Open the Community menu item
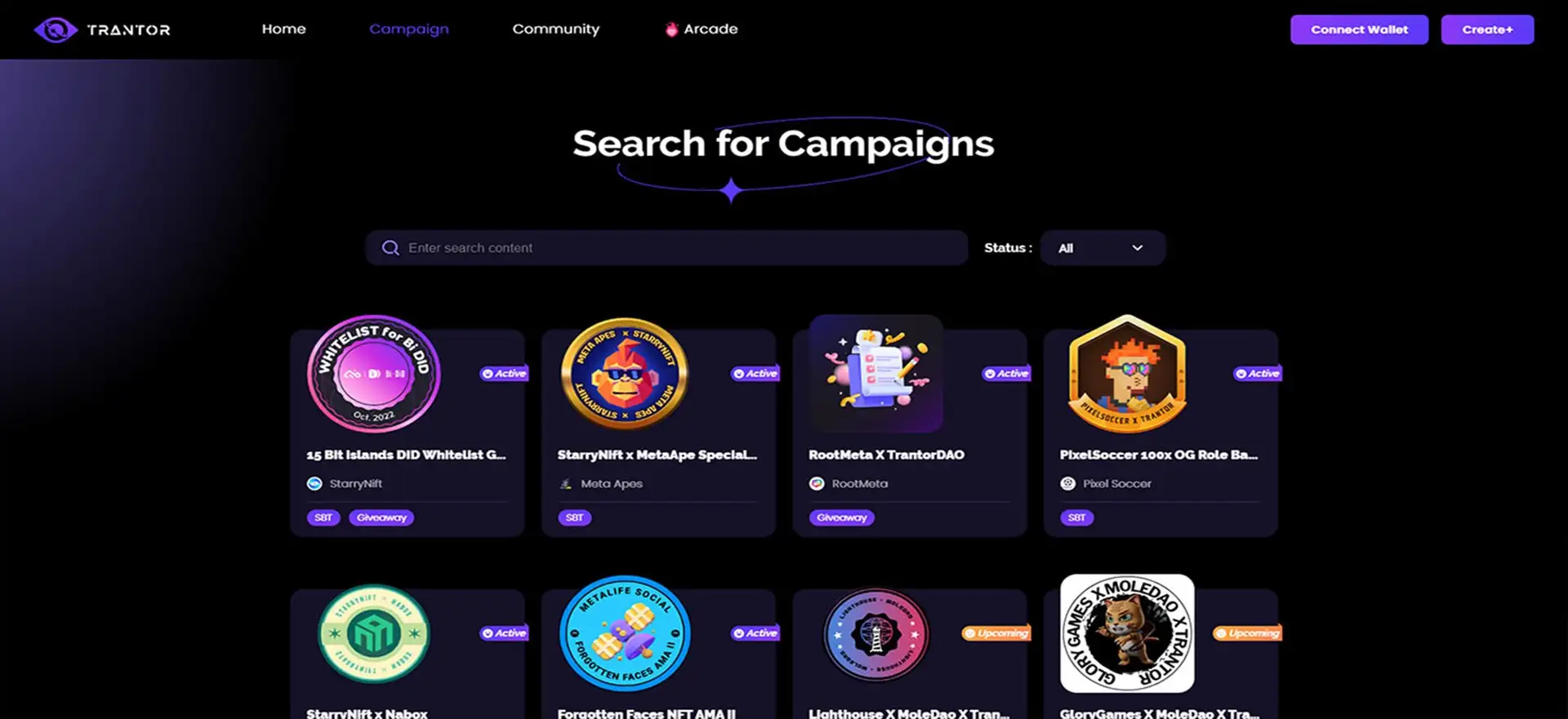The image size is (1568, 719). click(556, 29)
